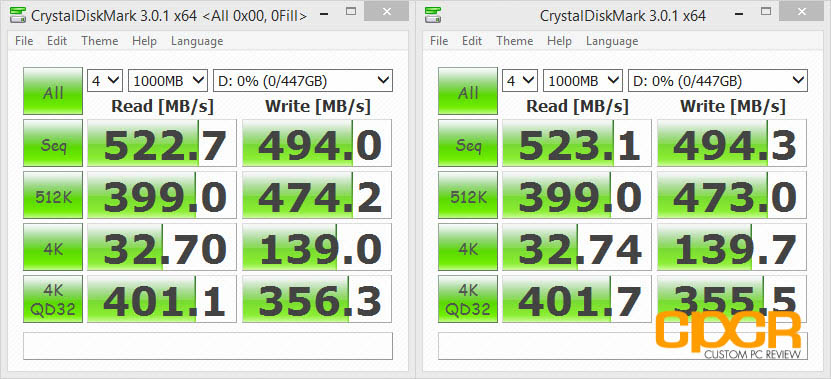The width and height of the screenshot is (831, 379).
Task: Expand the D: drive selector in right window
Action: [718, 81]
